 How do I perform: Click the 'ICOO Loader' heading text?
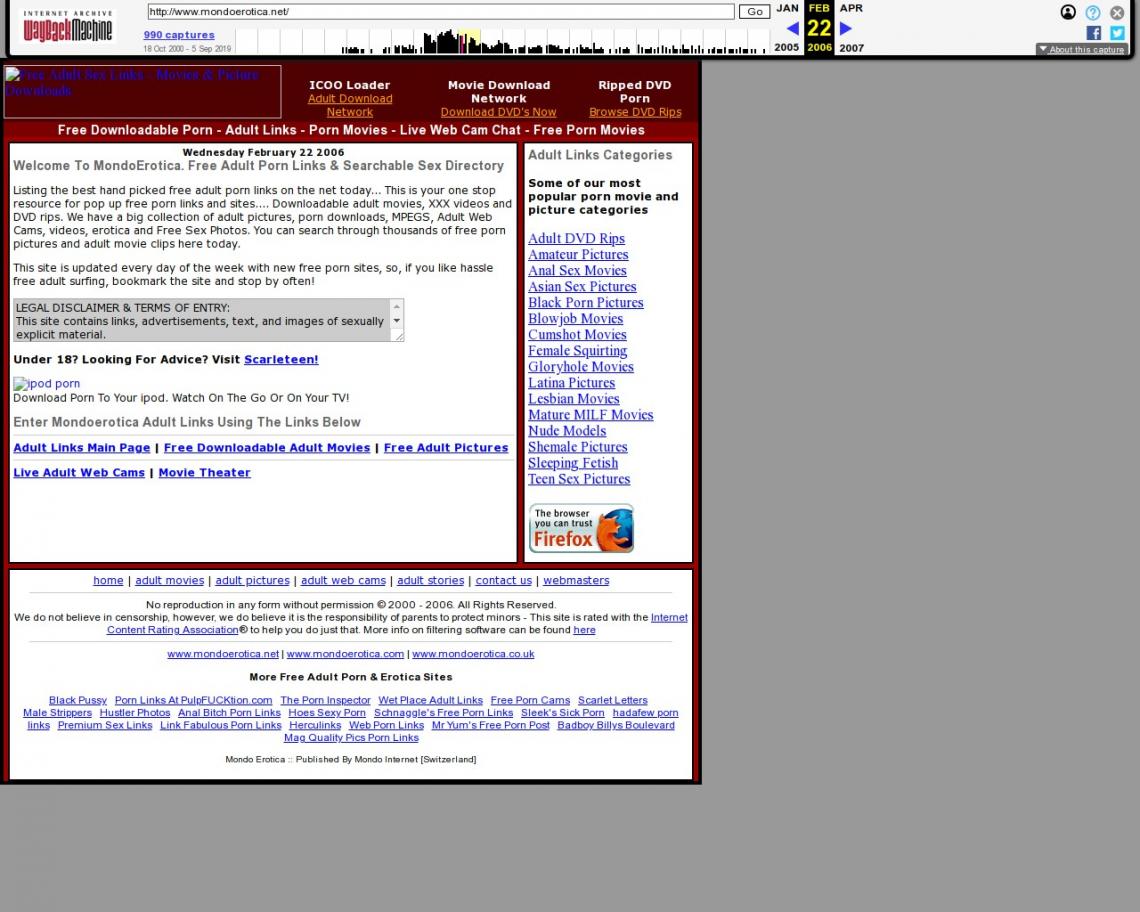tap(350, 85)
